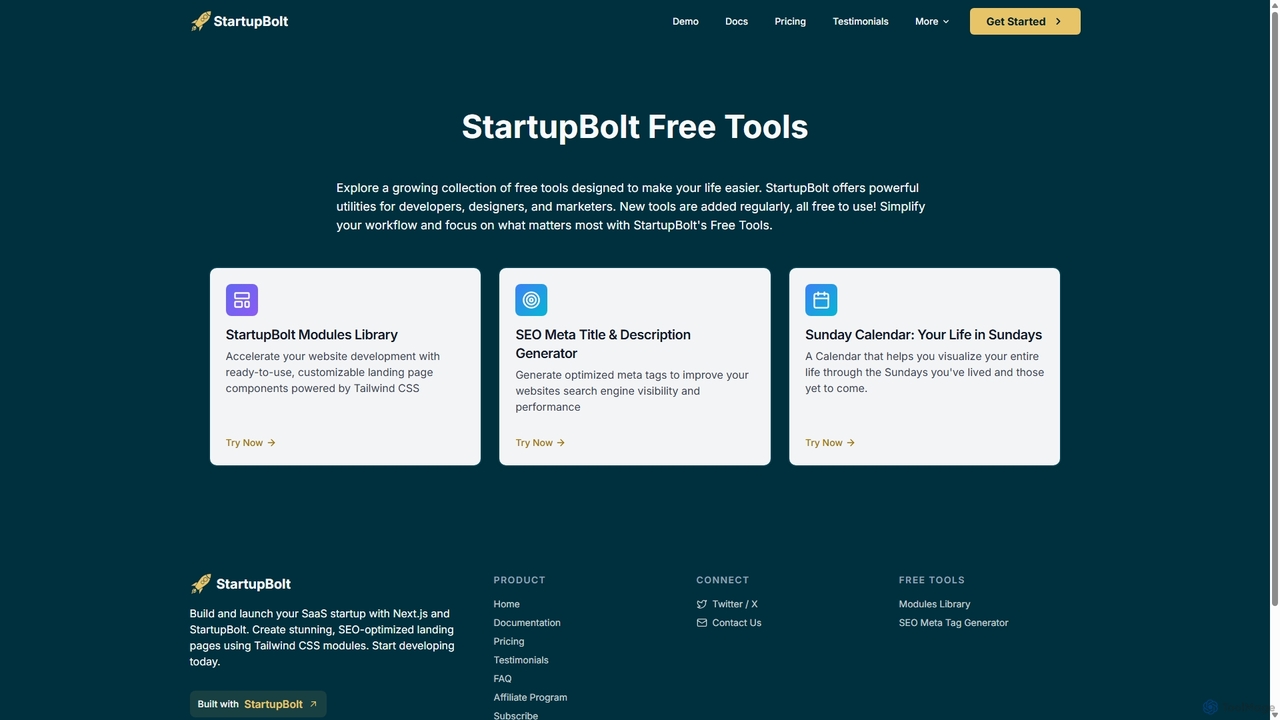Image resolution: width=1280 pixels, height=720 pixels.
Task: Open the StartupBolt Modules Library card title
Action: [311, 335]
